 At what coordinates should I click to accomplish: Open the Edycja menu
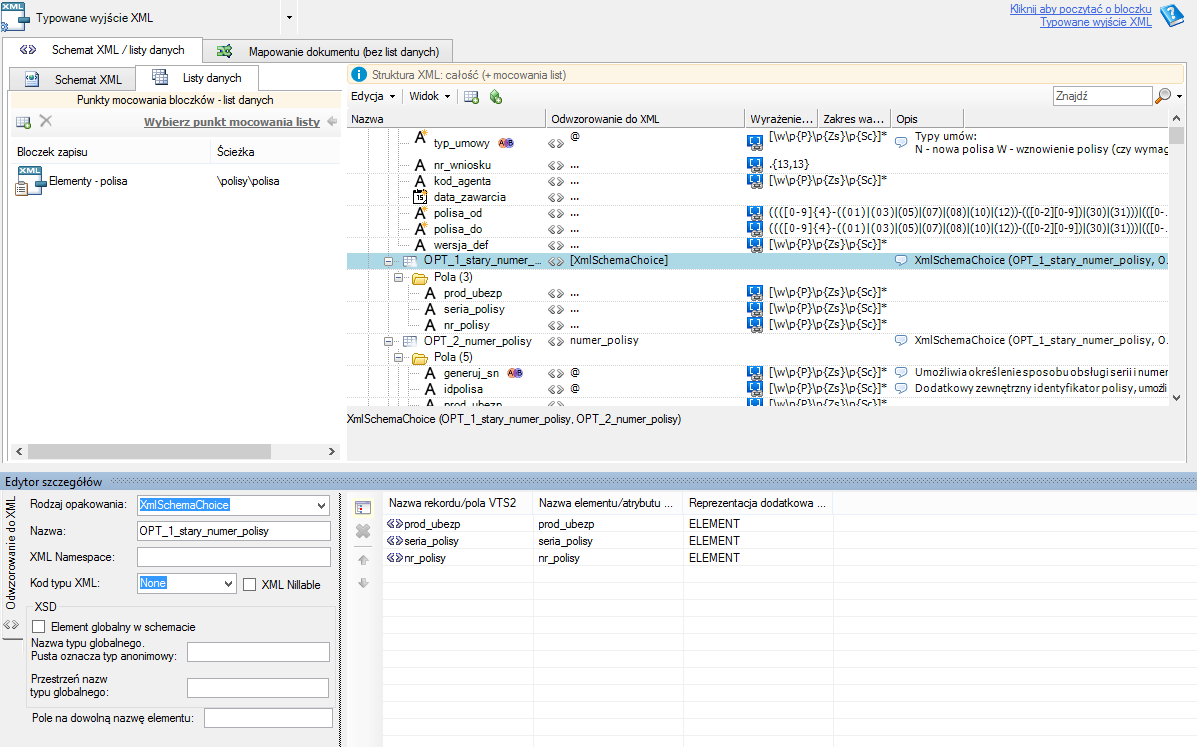[x=373, y=96]
